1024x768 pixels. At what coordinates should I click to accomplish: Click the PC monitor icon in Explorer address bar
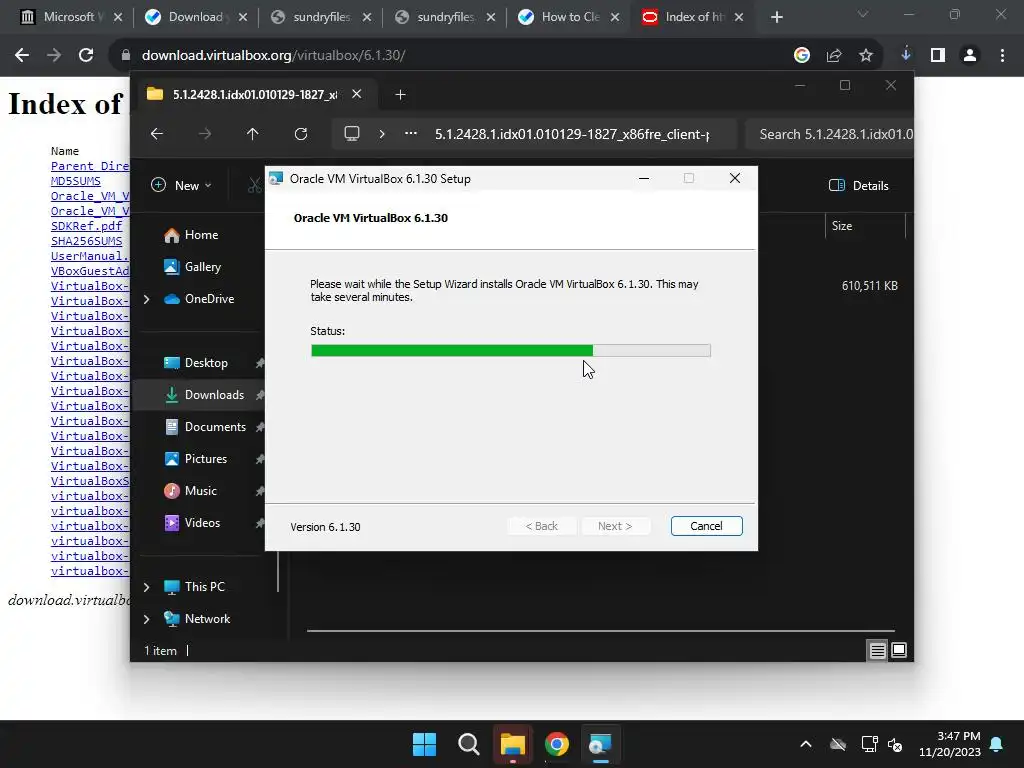[x=352, y=134]
